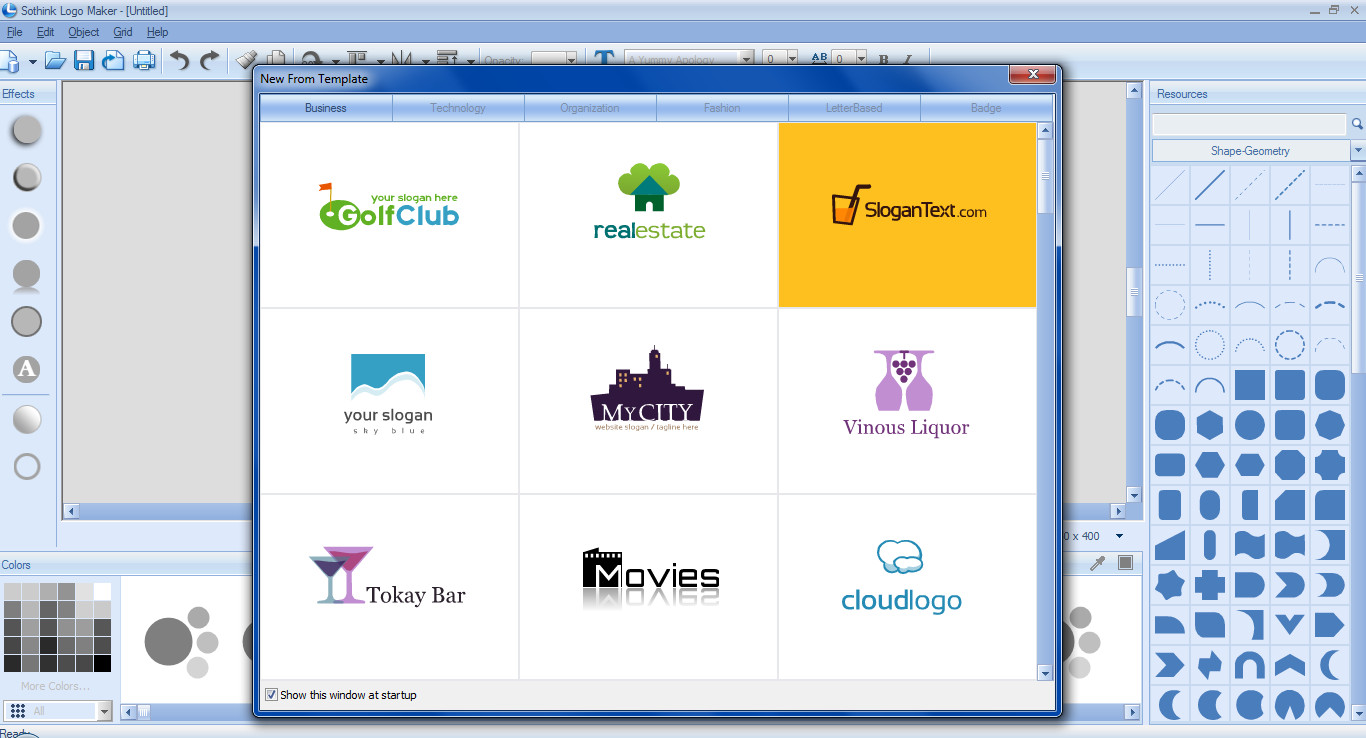The width and height of the screenshot is (1366, 738).
Task: Choose the dashed circle shape in Resources
Action: [x=1170, y=304]
